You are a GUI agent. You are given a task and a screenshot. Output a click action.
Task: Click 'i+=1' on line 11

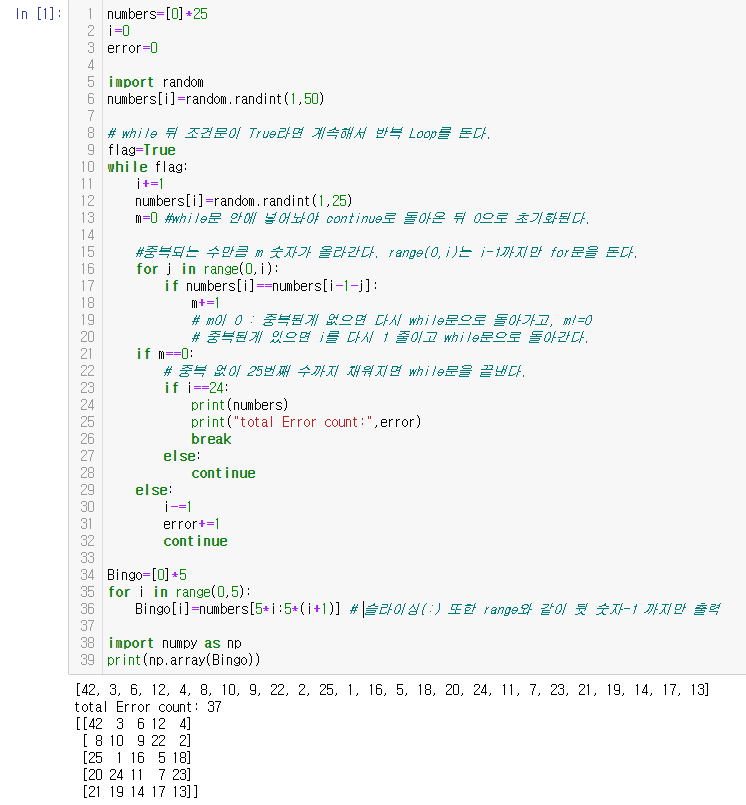pyautogui.click(x=149, y=184)
